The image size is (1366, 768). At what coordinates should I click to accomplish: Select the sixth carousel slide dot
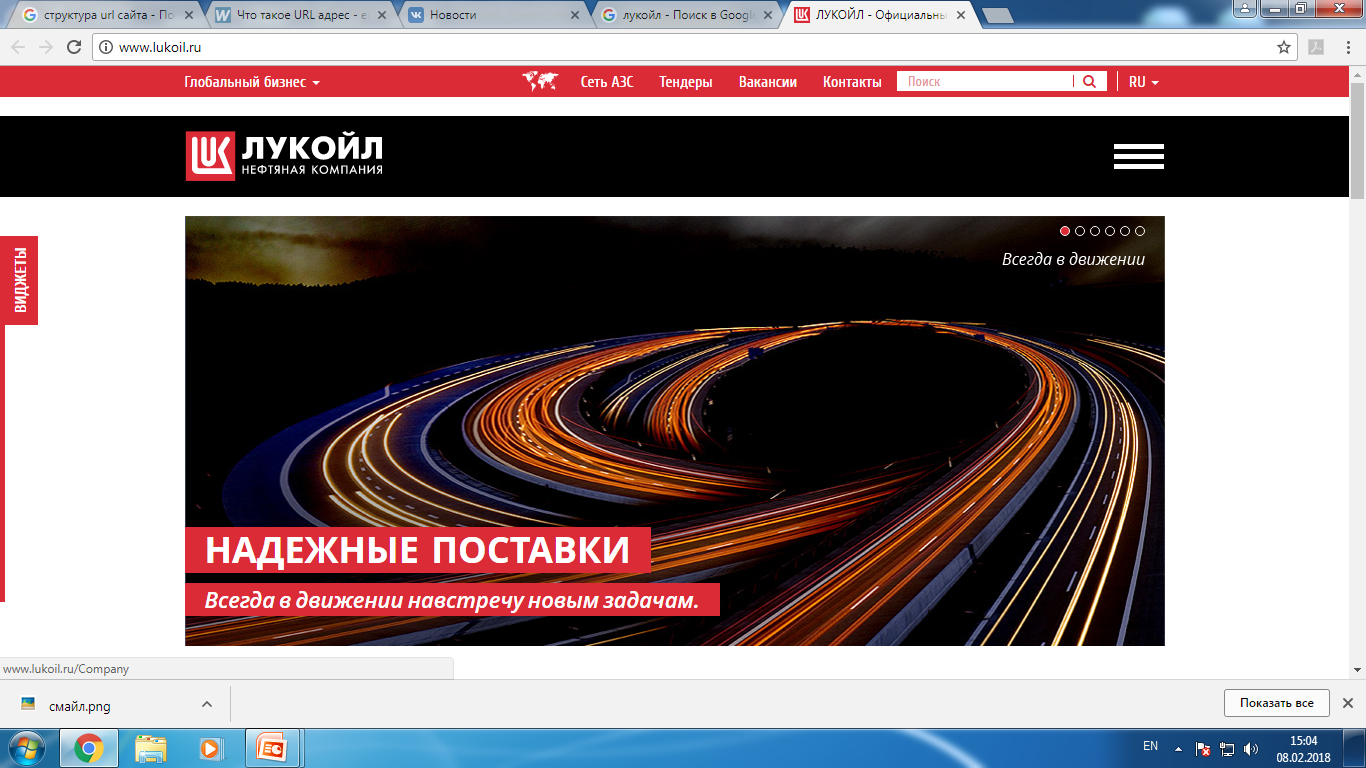[x=1140, y=231]
